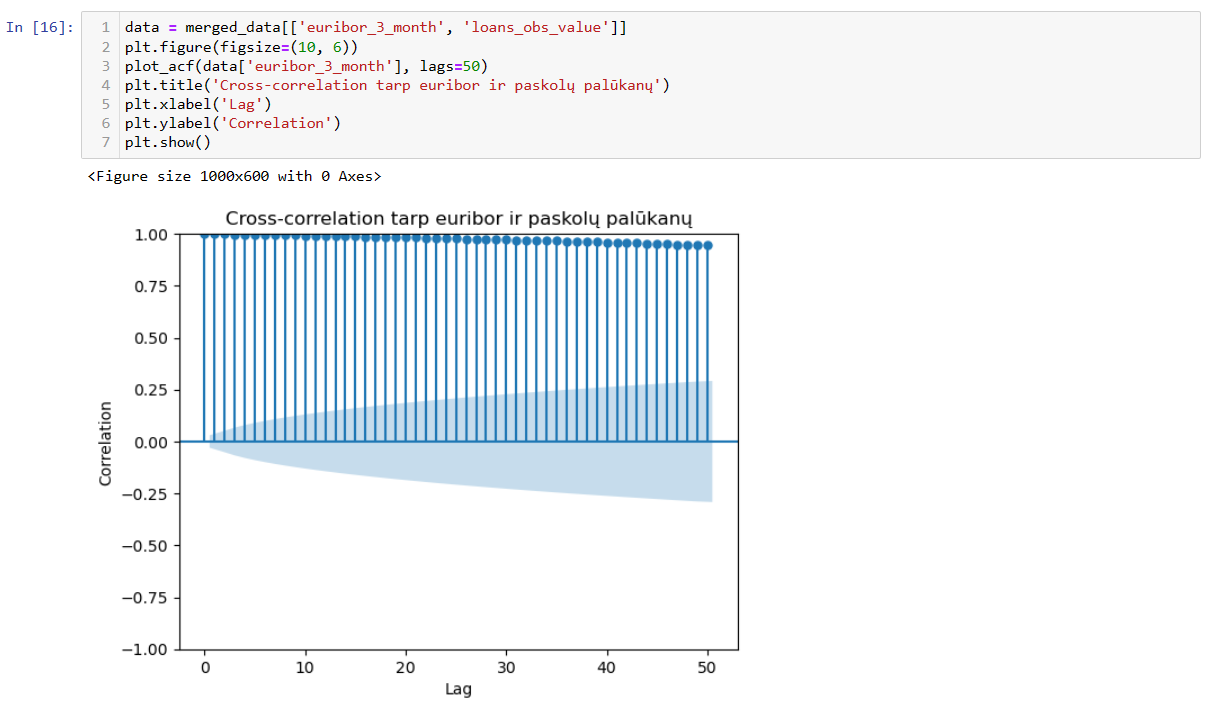Click the "−1.00" y-axis tick label
Image resolution: width=1207 pixels, height=727 pixels.
point(147,650)
